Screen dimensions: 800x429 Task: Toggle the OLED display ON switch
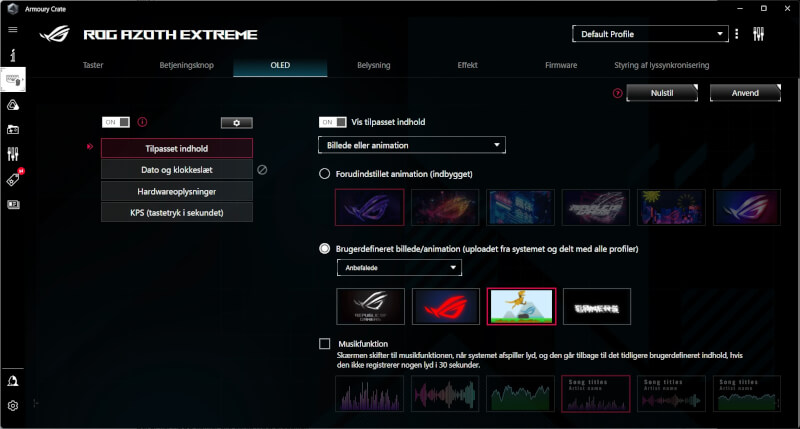(x=116, y=122)
